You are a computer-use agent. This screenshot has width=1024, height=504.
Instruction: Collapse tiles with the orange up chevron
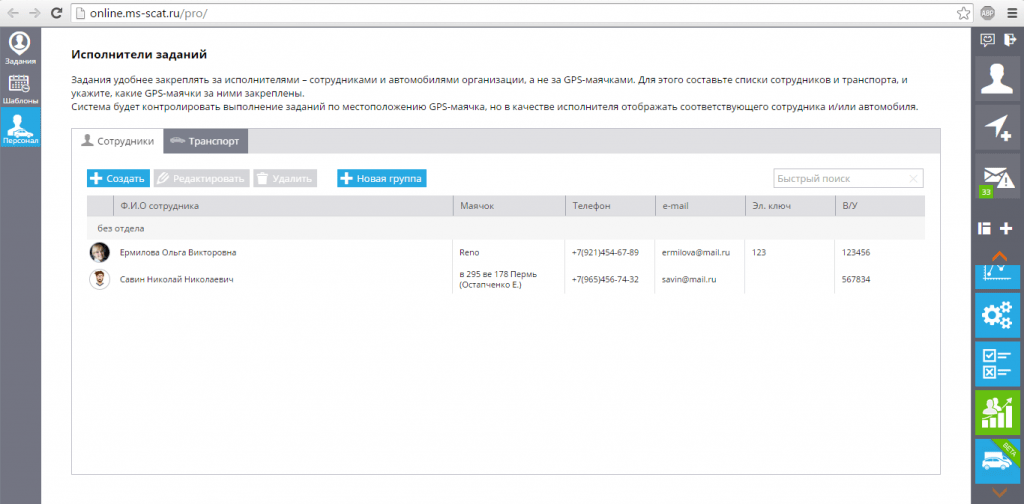click(999, 257)
